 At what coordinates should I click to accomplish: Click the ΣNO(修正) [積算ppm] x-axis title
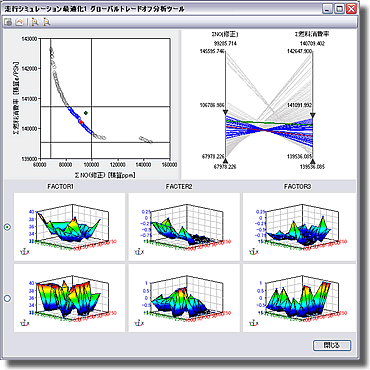pos(105,175)
